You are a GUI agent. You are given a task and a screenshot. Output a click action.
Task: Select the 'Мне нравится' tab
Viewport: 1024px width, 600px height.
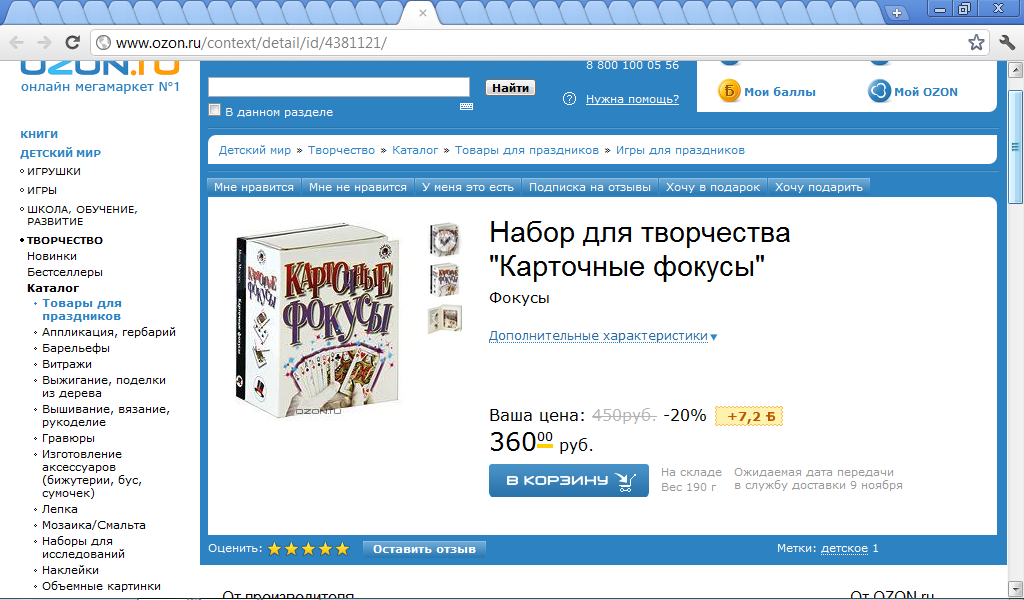254,187
